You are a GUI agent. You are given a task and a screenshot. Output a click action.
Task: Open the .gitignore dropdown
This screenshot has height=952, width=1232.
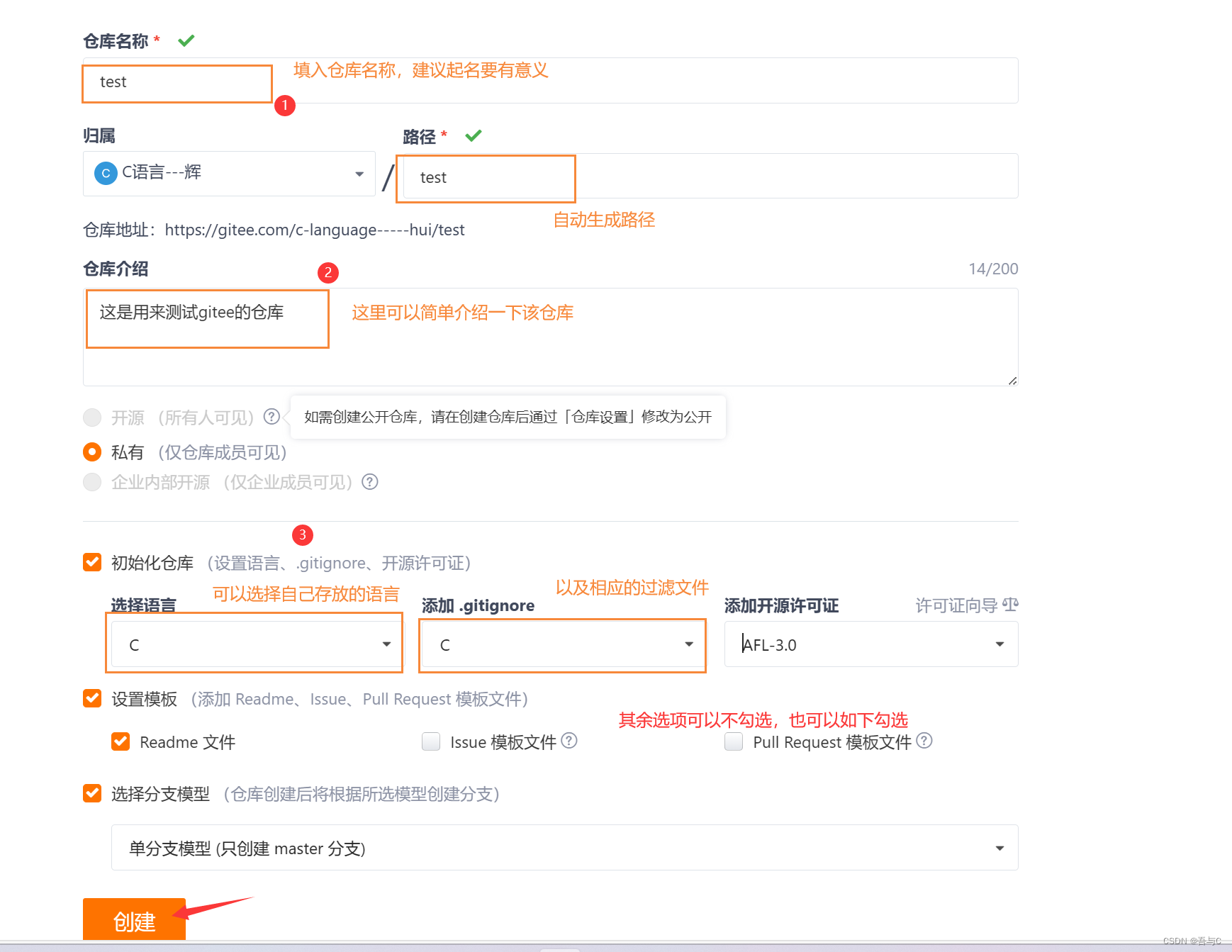(688, 645)
